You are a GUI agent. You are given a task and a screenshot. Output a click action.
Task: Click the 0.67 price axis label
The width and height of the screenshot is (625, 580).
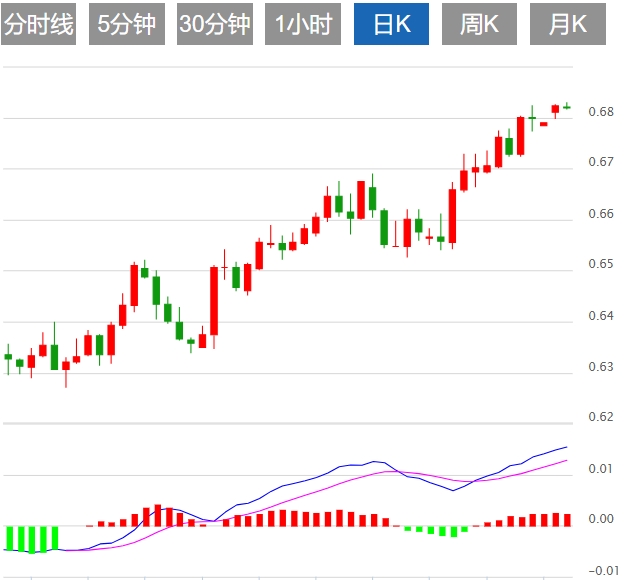601,162
